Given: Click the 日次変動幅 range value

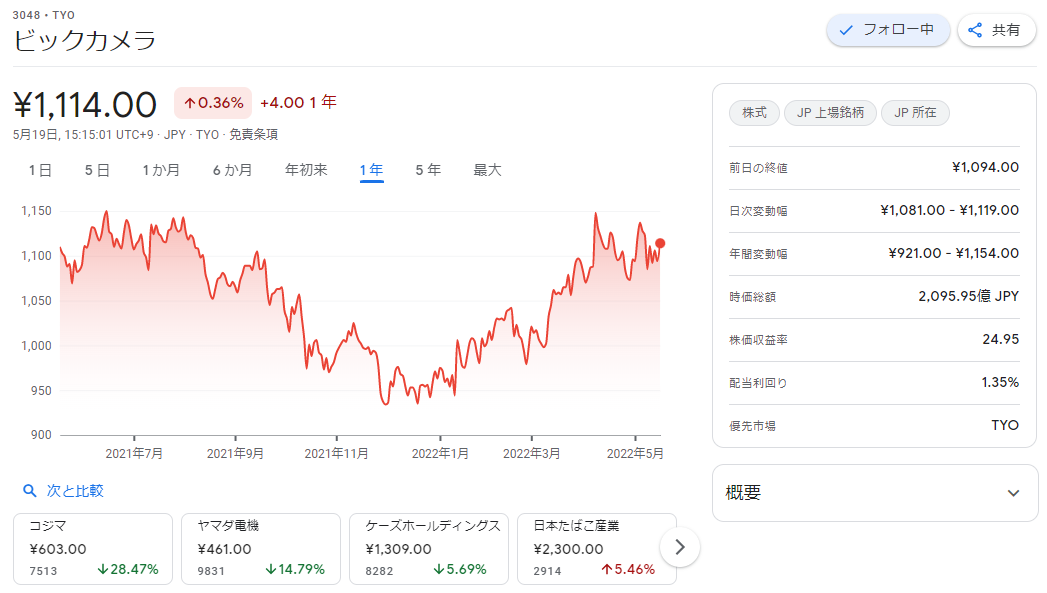Looking at the screenshot, I should (x=950, y=210).
